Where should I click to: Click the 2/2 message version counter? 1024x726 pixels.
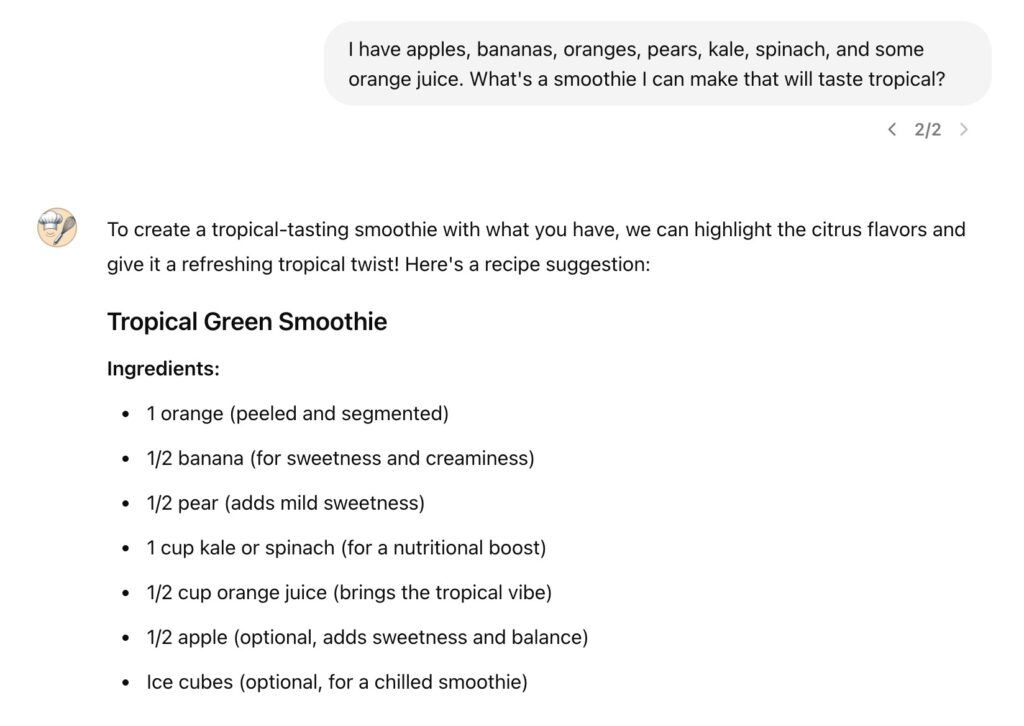pyautogui.click(x=928, y=130)
